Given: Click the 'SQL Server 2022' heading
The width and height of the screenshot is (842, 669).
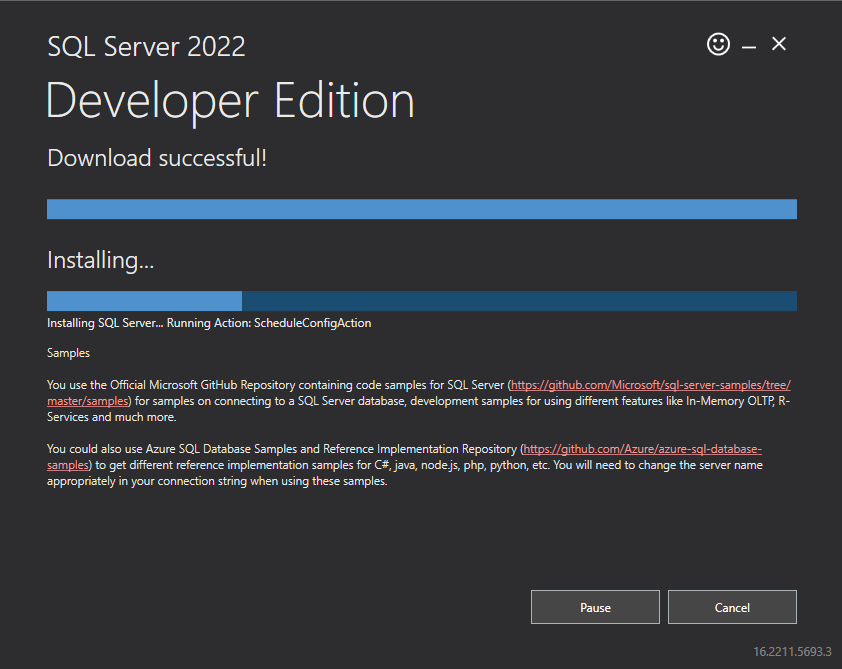Looking at the screenshot, I should point(146,47).
